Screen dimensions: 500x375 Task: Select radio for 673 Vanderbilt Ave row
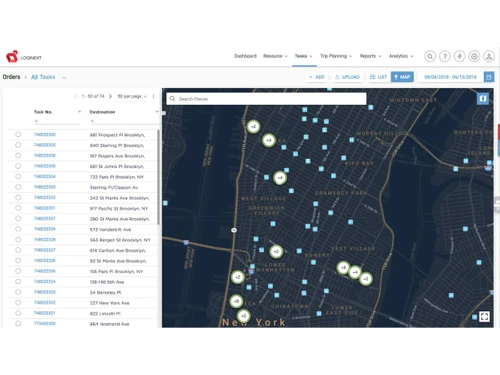coord(18,229)
